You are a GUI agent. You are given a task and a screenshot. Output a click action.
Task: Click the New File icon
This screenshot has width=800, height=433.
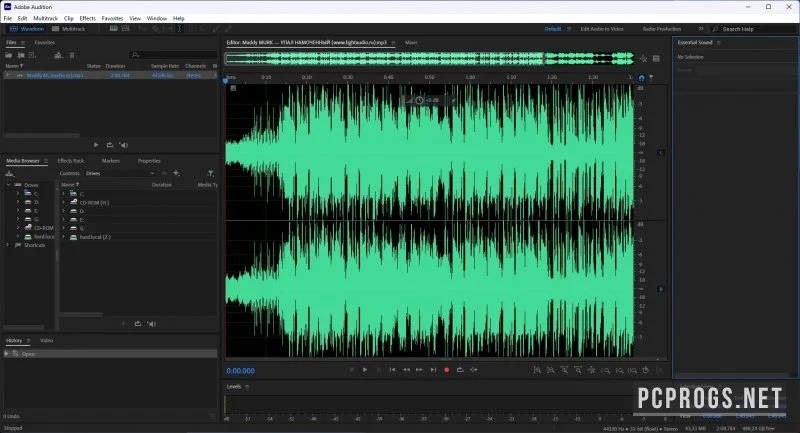[33, 55]
